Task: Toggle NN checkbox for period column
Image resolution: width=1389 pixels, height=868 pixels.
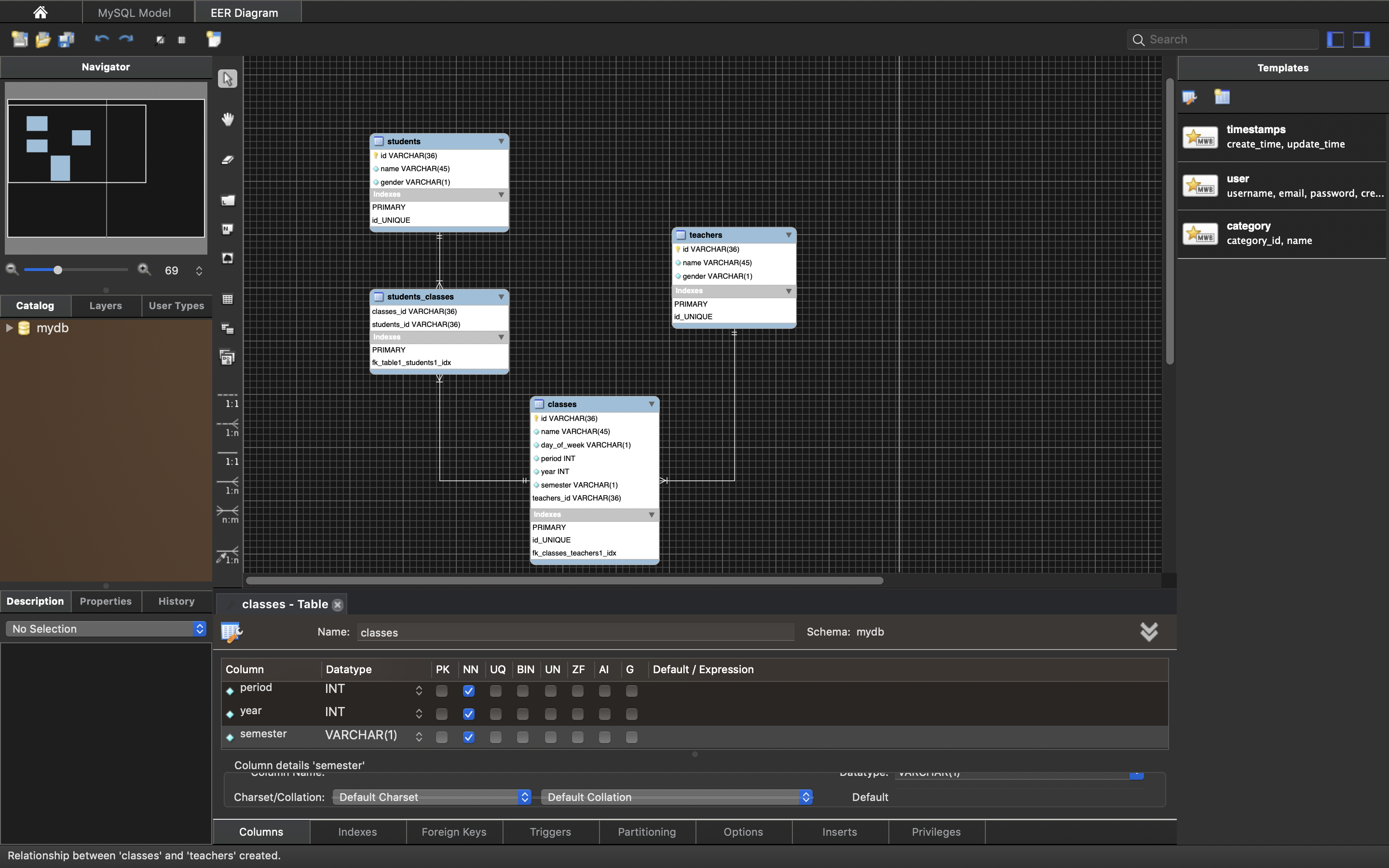Action: [469, 691]
